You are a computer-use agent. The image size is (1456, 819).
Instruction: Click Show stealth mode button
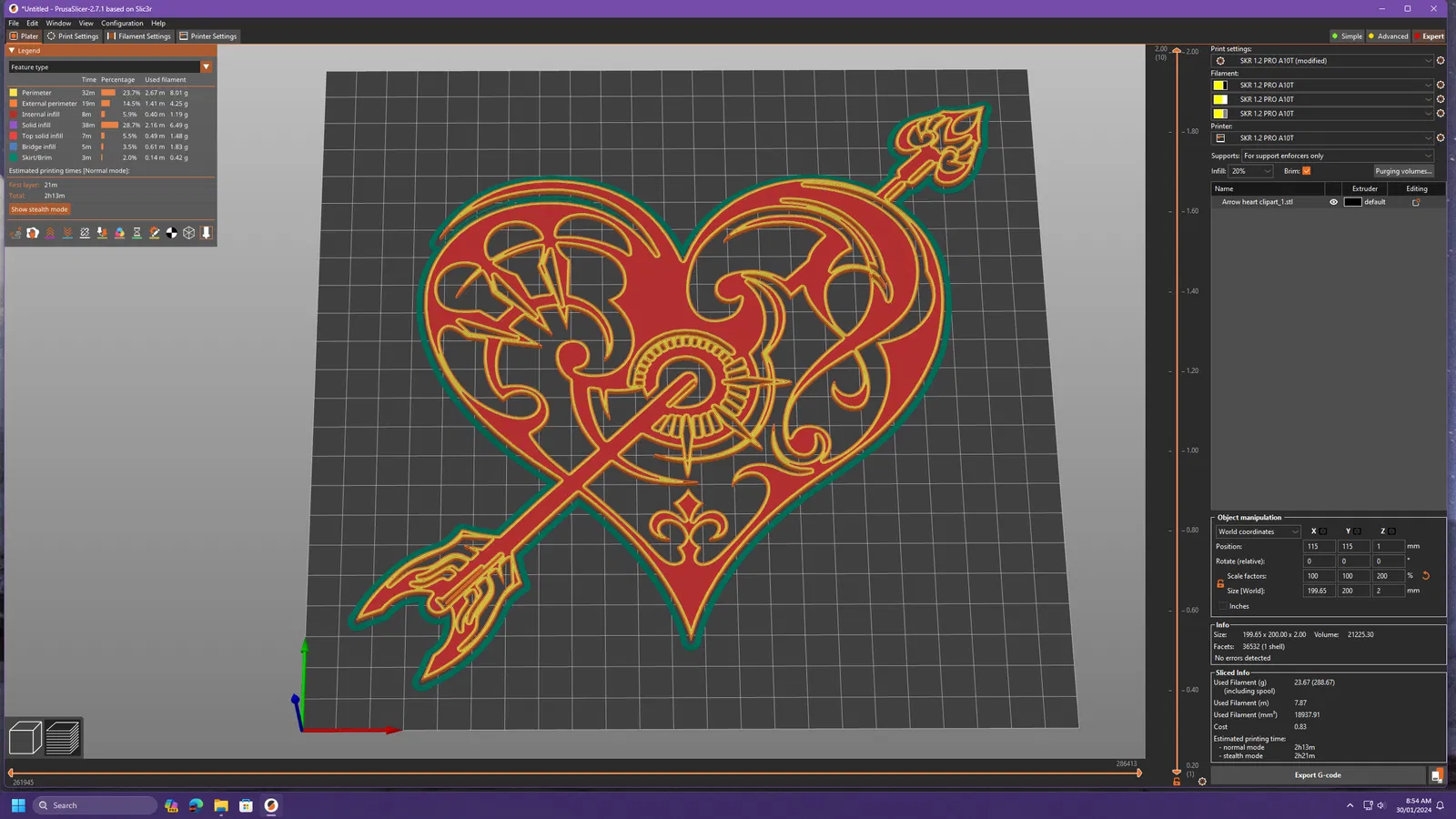pos(39,209)
